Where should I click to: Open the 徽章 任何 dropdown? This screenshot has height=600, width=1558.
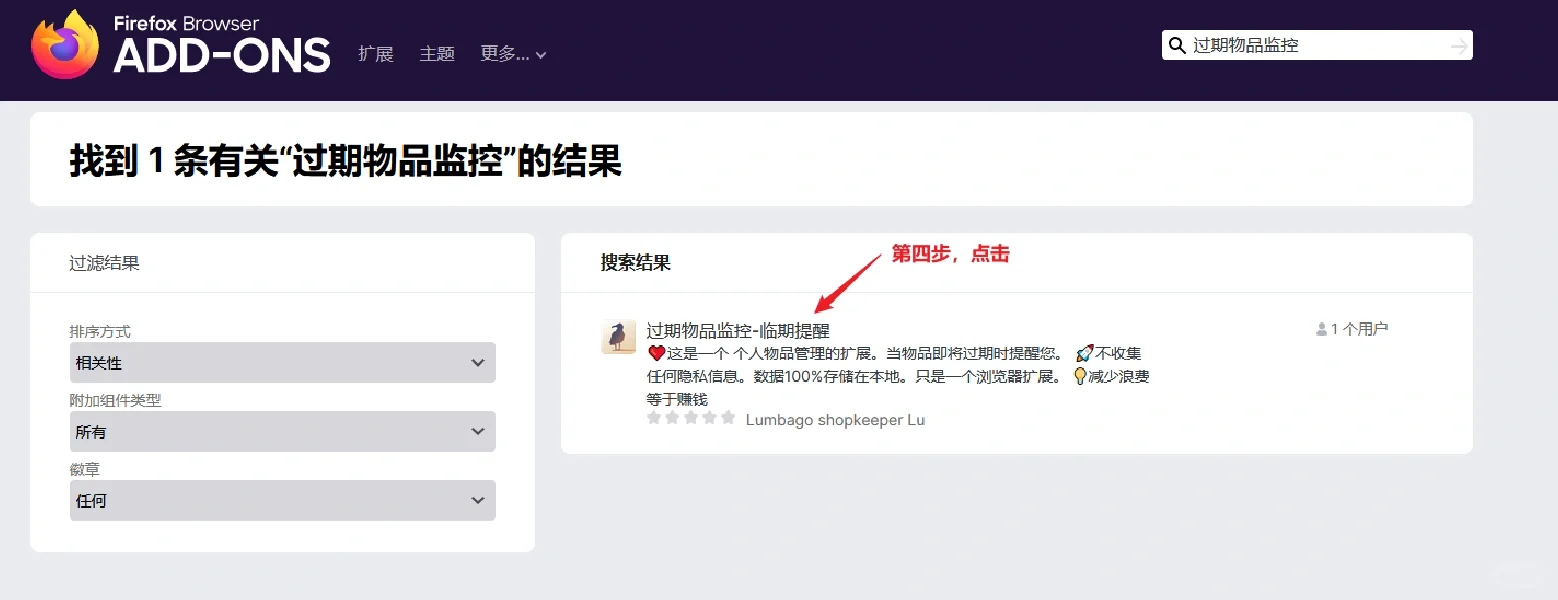coord(283,500)
